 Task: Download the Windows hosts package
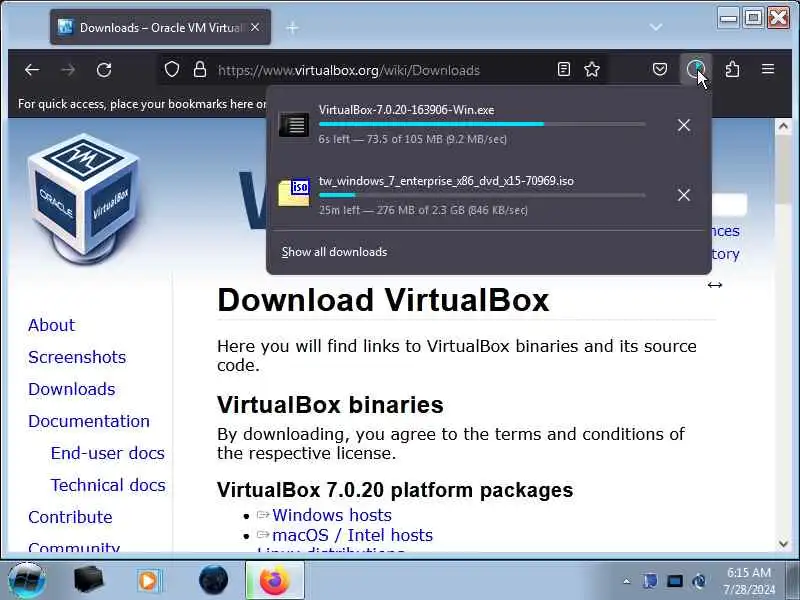[332, 515]
